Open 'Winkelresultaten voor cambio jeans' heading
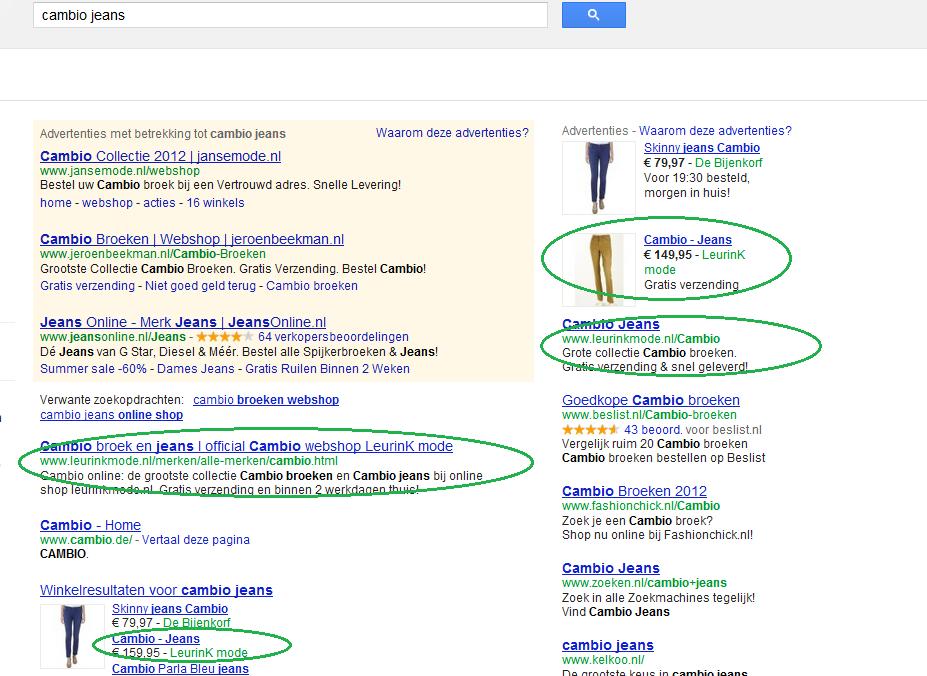Image resolution: width=927 pixels, height=676 pixels. click(156, 591)
